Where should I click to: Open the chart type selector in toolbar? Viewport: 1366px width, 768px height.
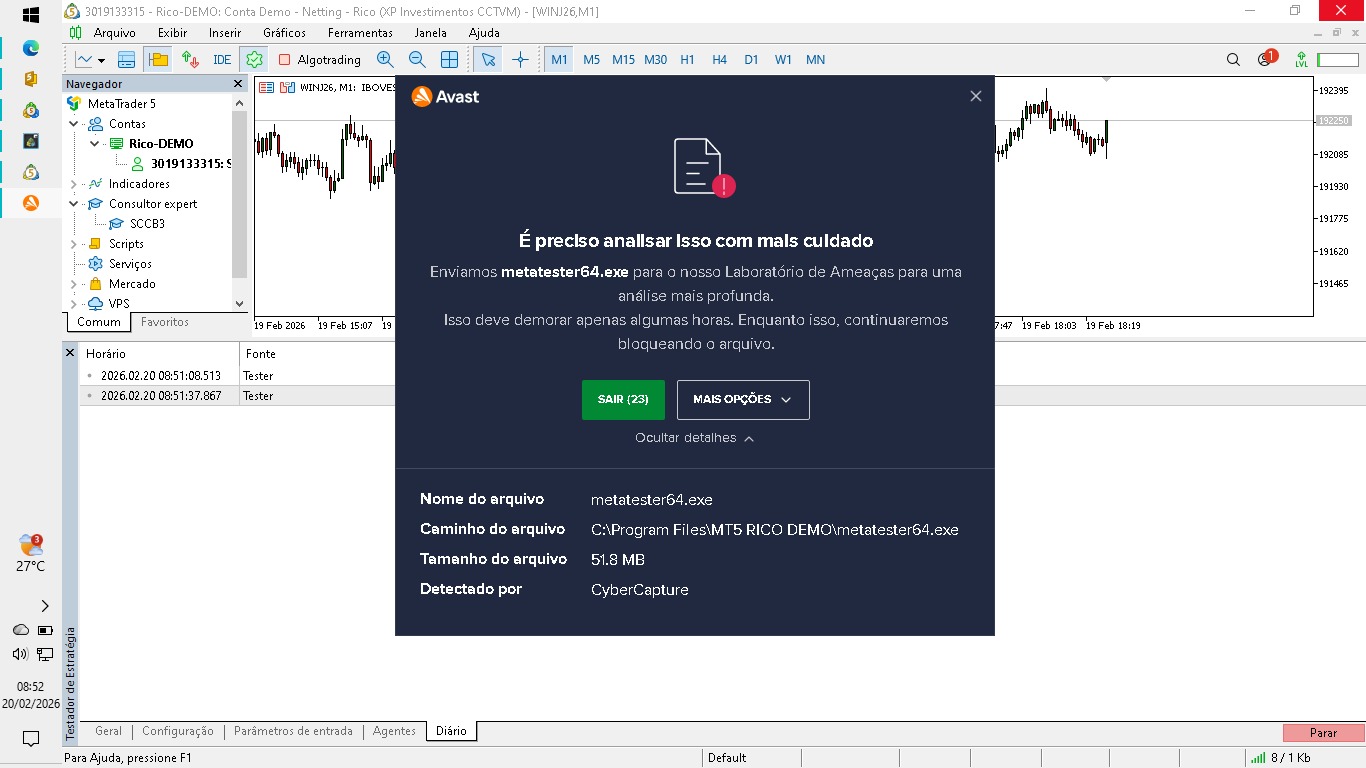point(89,59)
